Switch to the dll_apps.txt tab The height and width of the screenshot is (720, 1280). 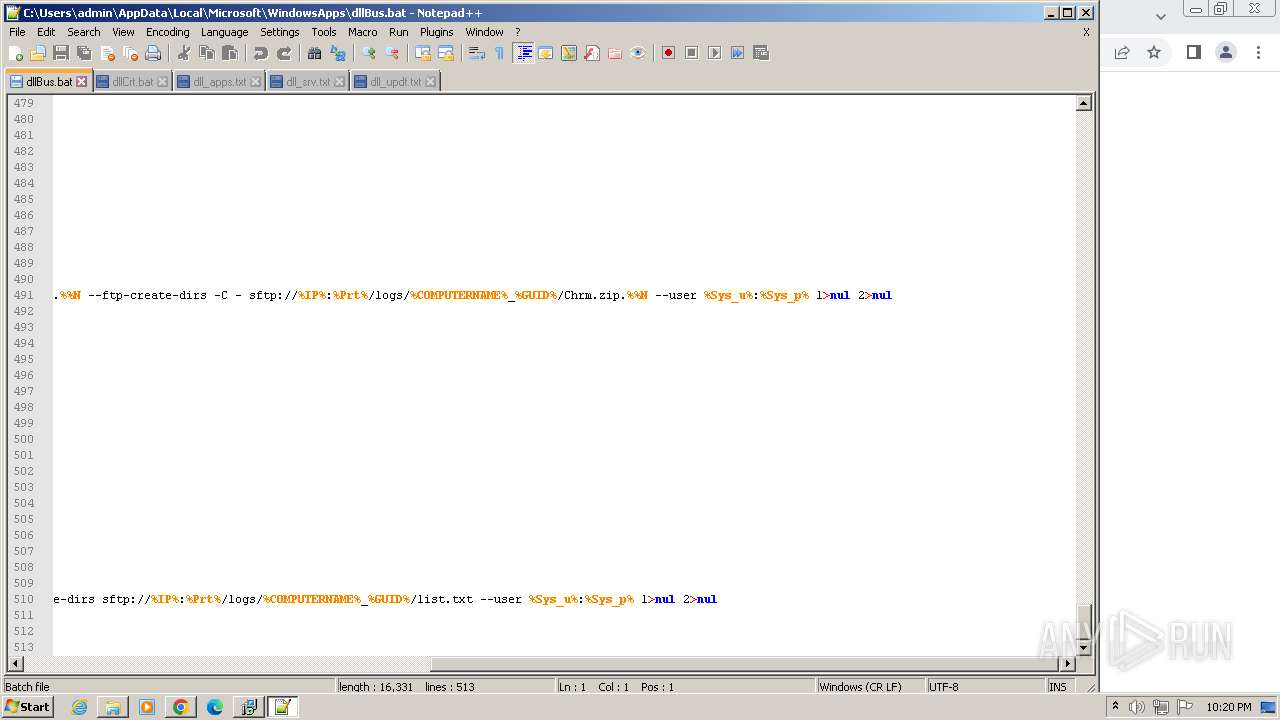point(219,82)
